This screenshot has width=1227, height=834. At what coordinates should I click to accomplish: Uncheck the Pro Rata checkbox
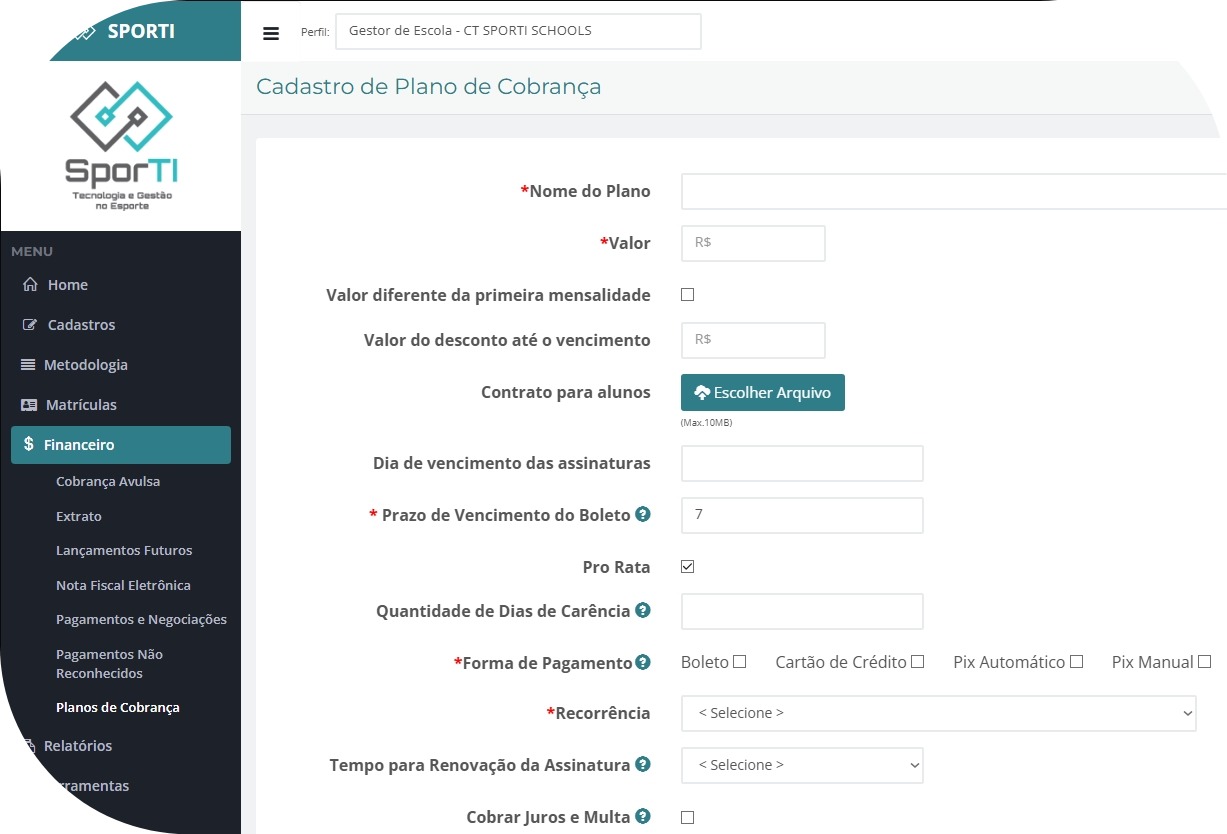click(687, 567)
